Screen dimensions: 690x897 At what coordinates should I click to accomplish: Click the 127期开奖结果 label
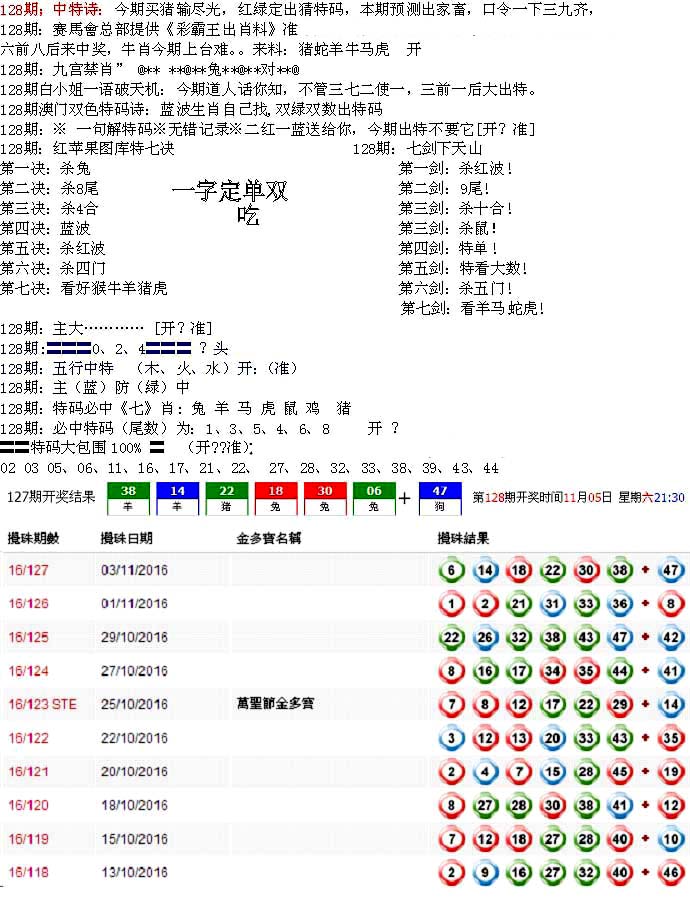pos(51,497)
